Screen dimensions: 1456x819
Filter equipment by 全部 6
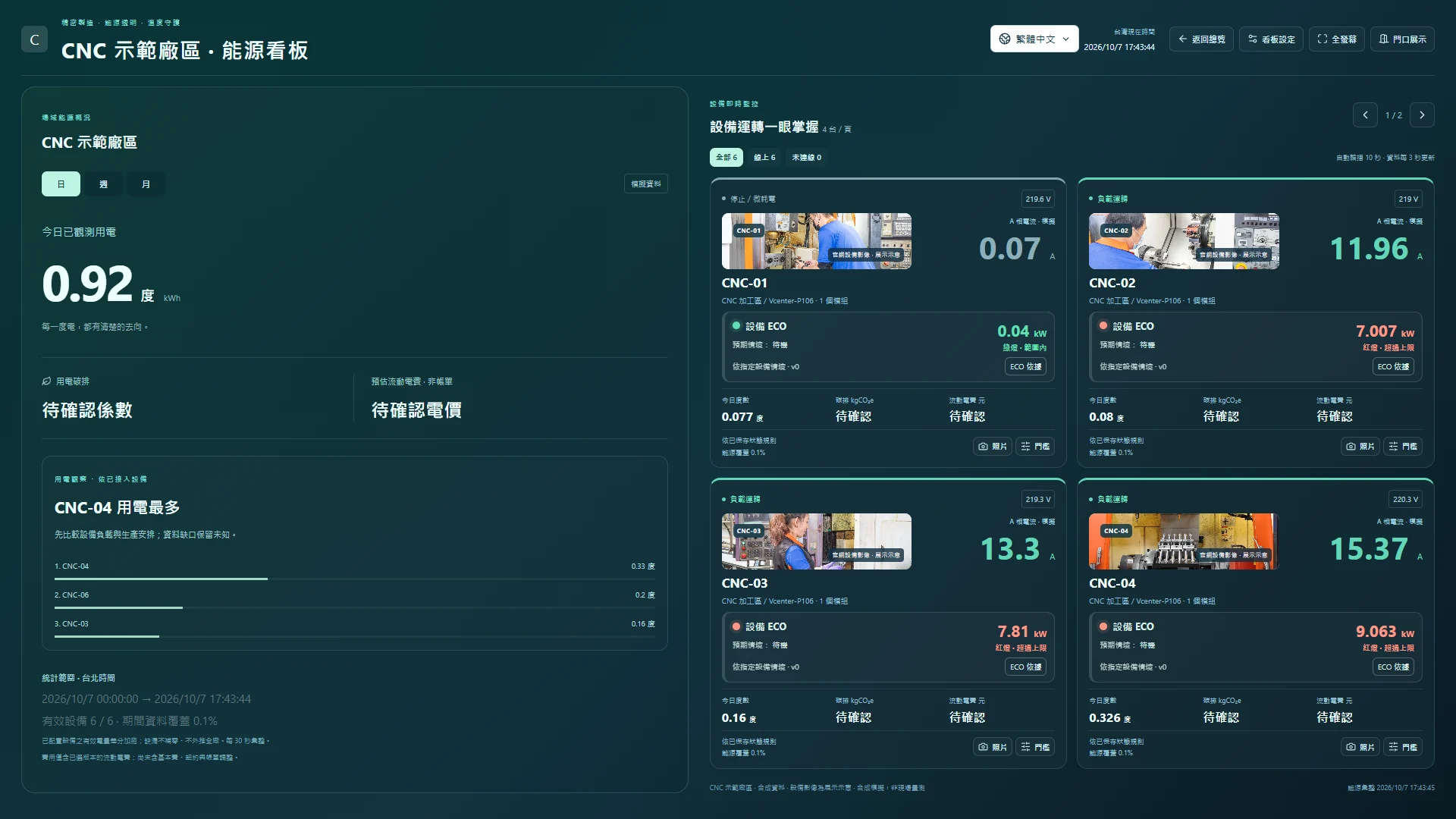(x=726, y=158)
